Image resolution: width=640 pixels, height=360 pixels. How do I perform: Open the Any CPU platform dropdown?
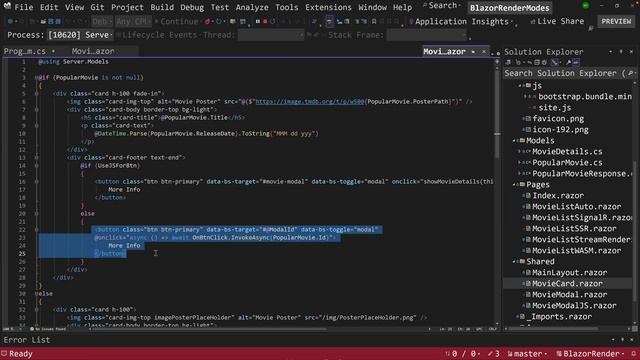(133, 21)
